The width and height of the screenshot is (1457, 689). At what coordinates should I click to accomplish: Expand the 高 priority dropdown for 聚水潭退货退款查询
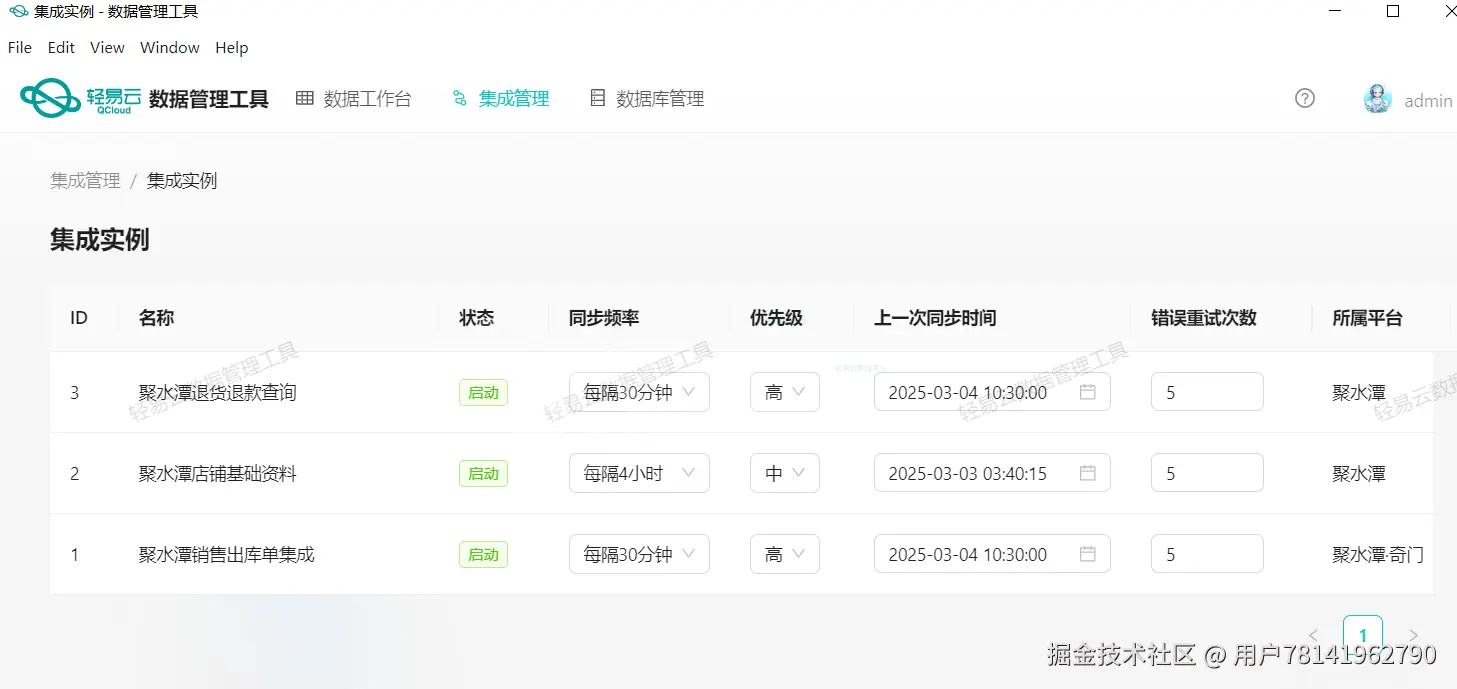[x=784, y=392]
